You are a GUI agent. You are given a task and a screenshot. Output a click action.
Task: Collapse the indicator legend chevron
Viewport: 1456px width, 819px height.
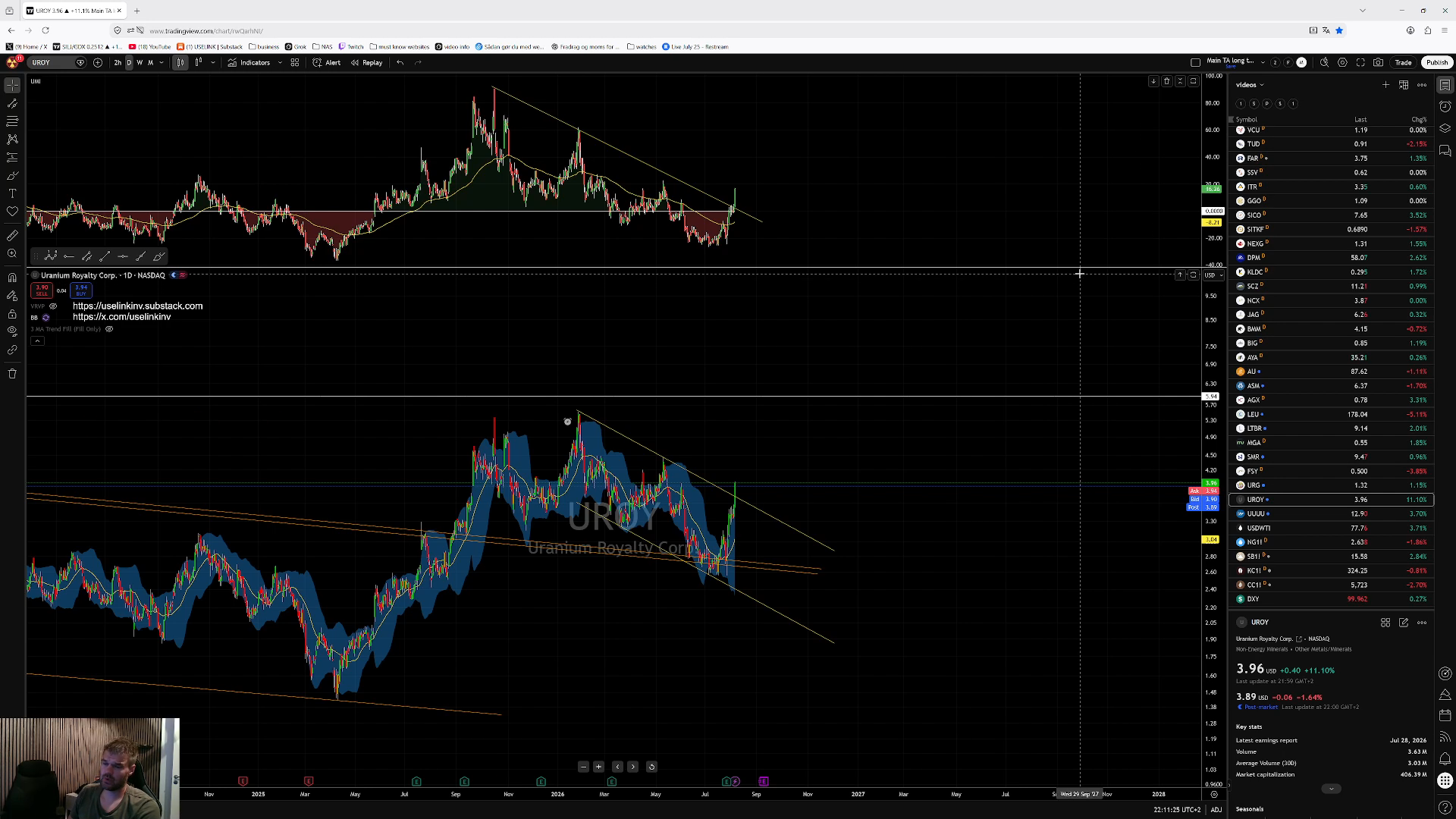[37, 341]
